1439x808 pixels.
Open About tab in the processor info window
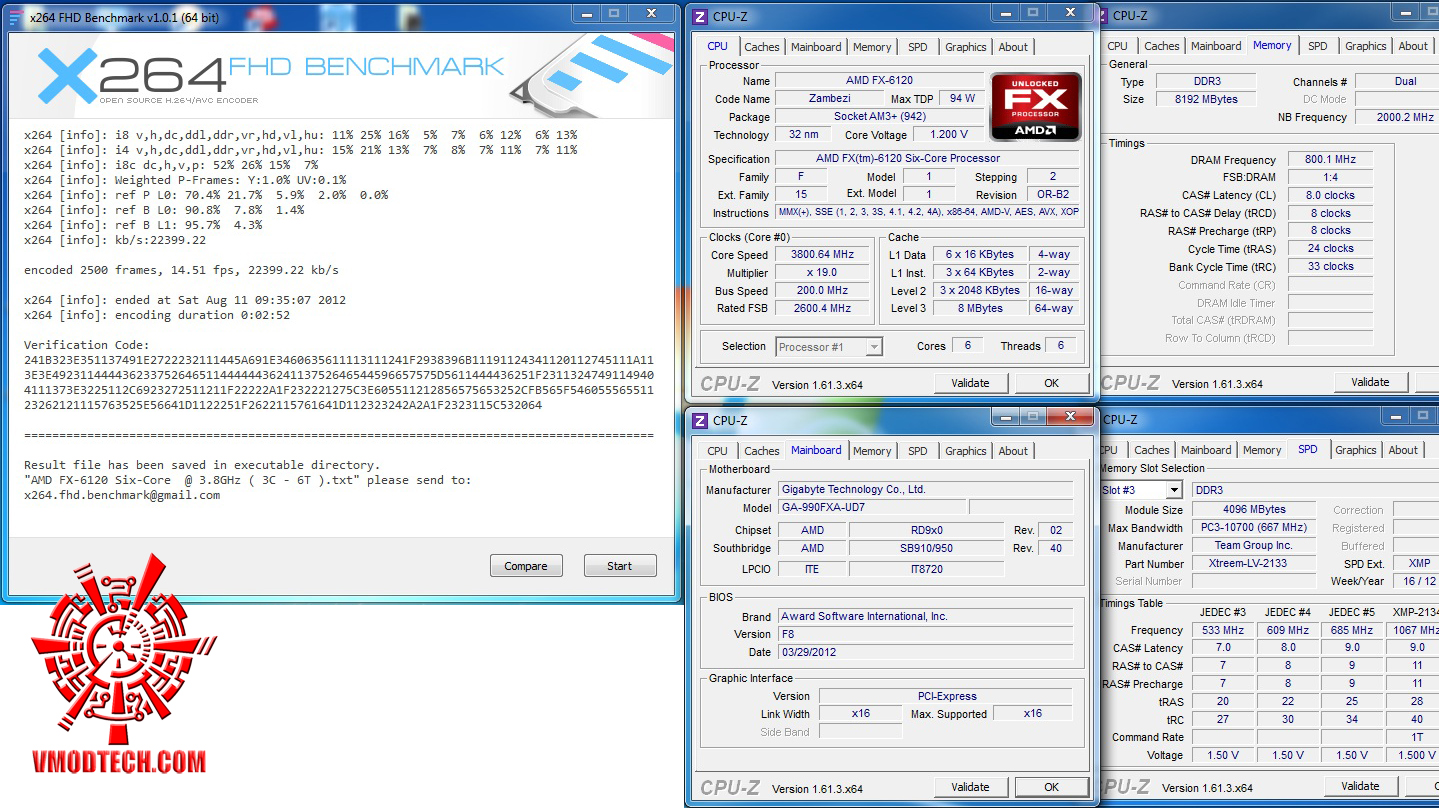click(1013, 47)
